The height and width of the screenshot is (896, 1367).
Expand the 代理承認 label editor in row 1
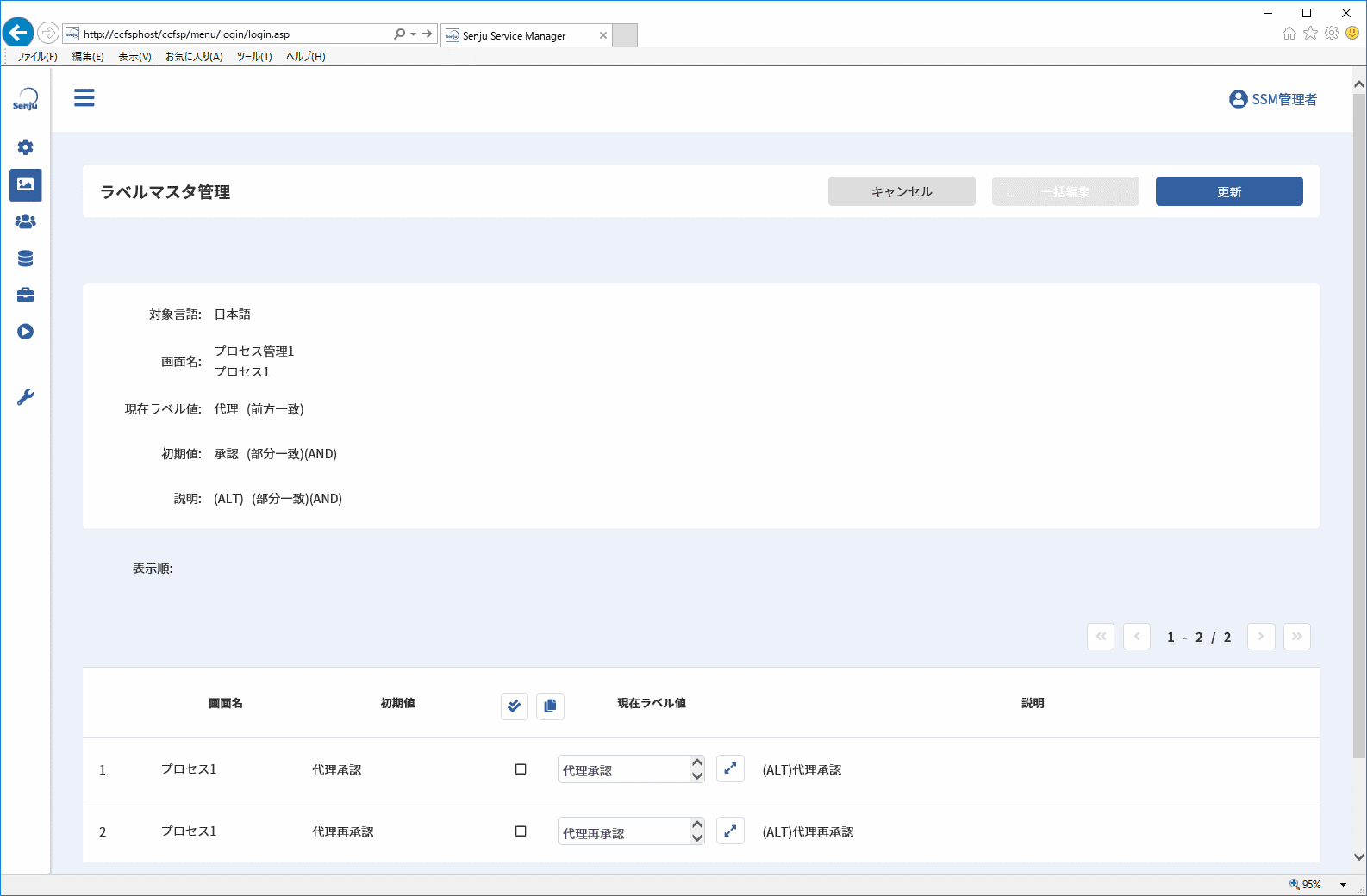[x=730, y=768]
